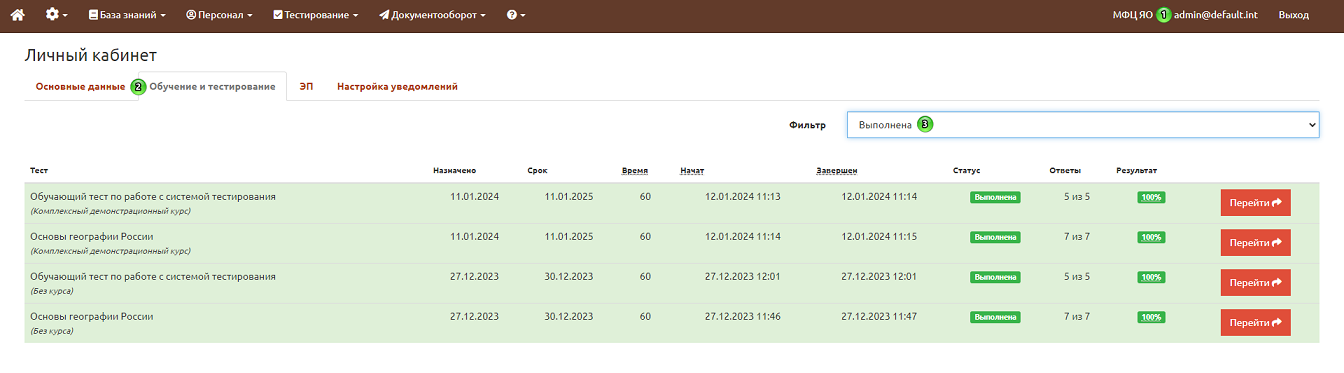Click Перейти for test started 27.12.2023 12:01
1344x373 pixels.
click(x=1255, y=283)
